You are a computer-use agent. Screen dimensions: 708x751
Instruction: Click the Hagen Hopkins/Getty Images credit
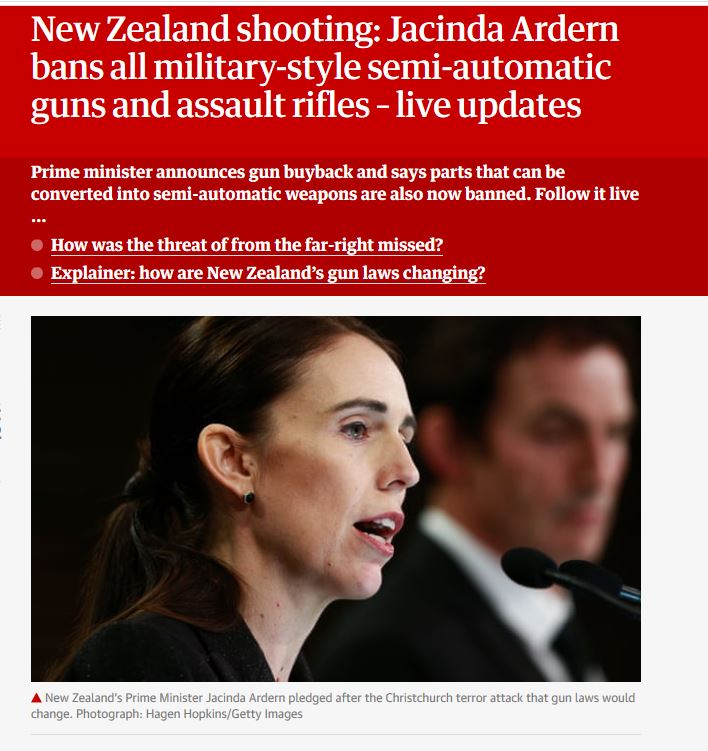tap(224, 714)
